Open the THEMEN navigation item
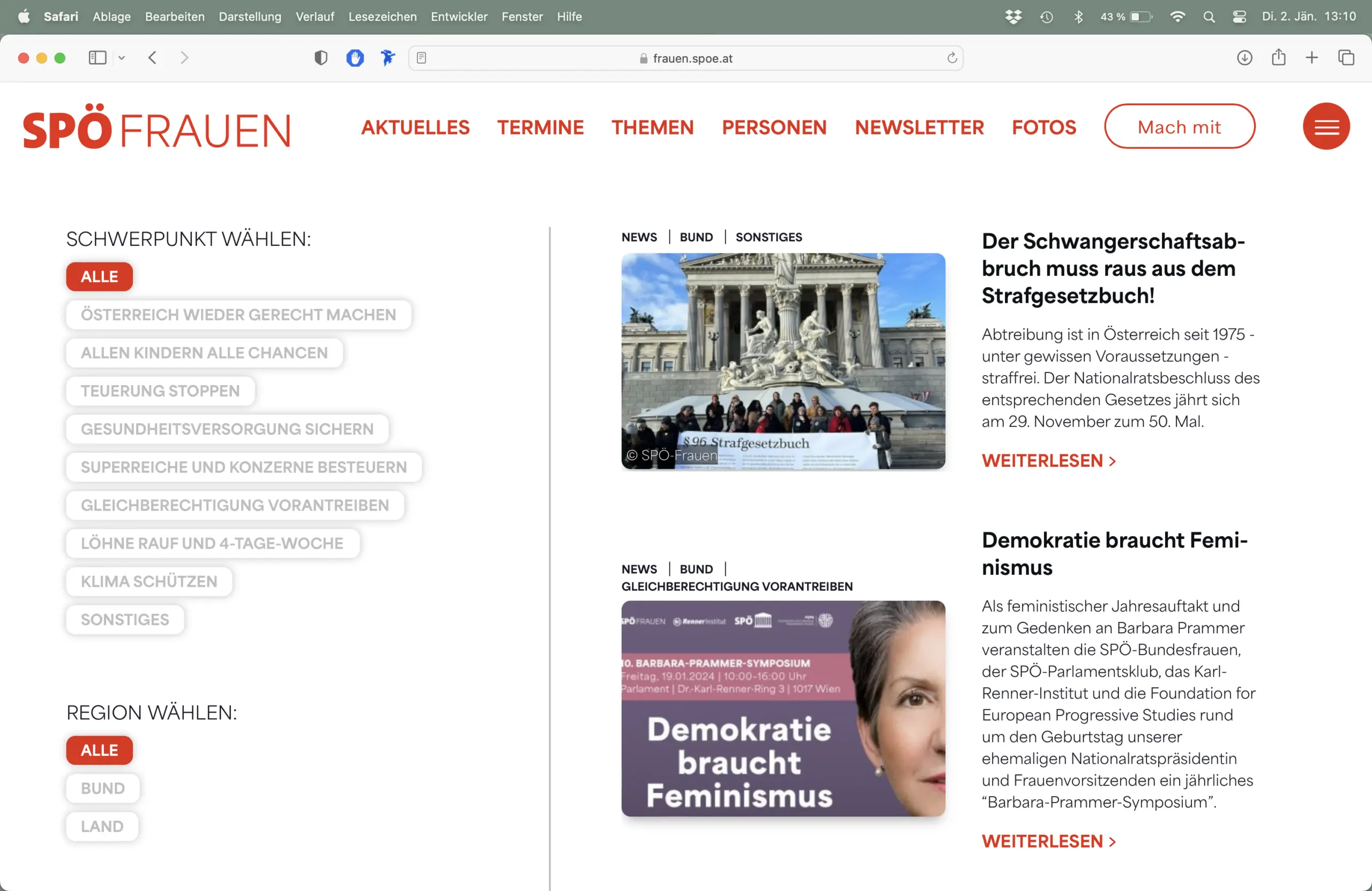Screen dimensions: 1372x891 pyautogui.click(x=652, y=127)
